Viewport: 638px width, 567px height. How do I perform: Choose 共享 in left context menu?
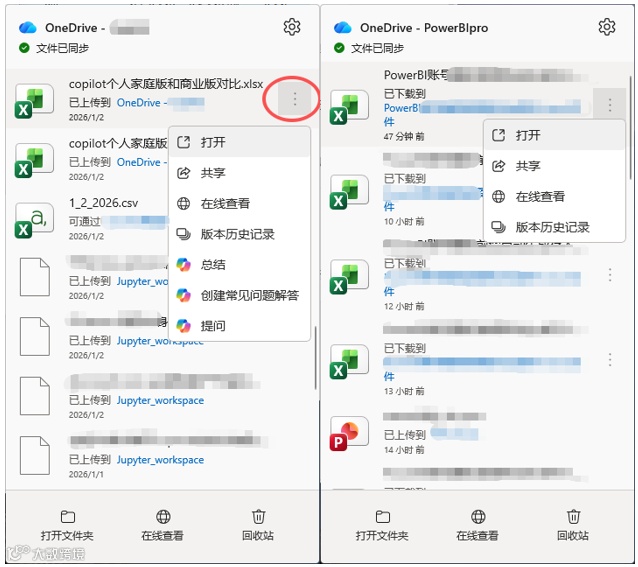(240, 173)
